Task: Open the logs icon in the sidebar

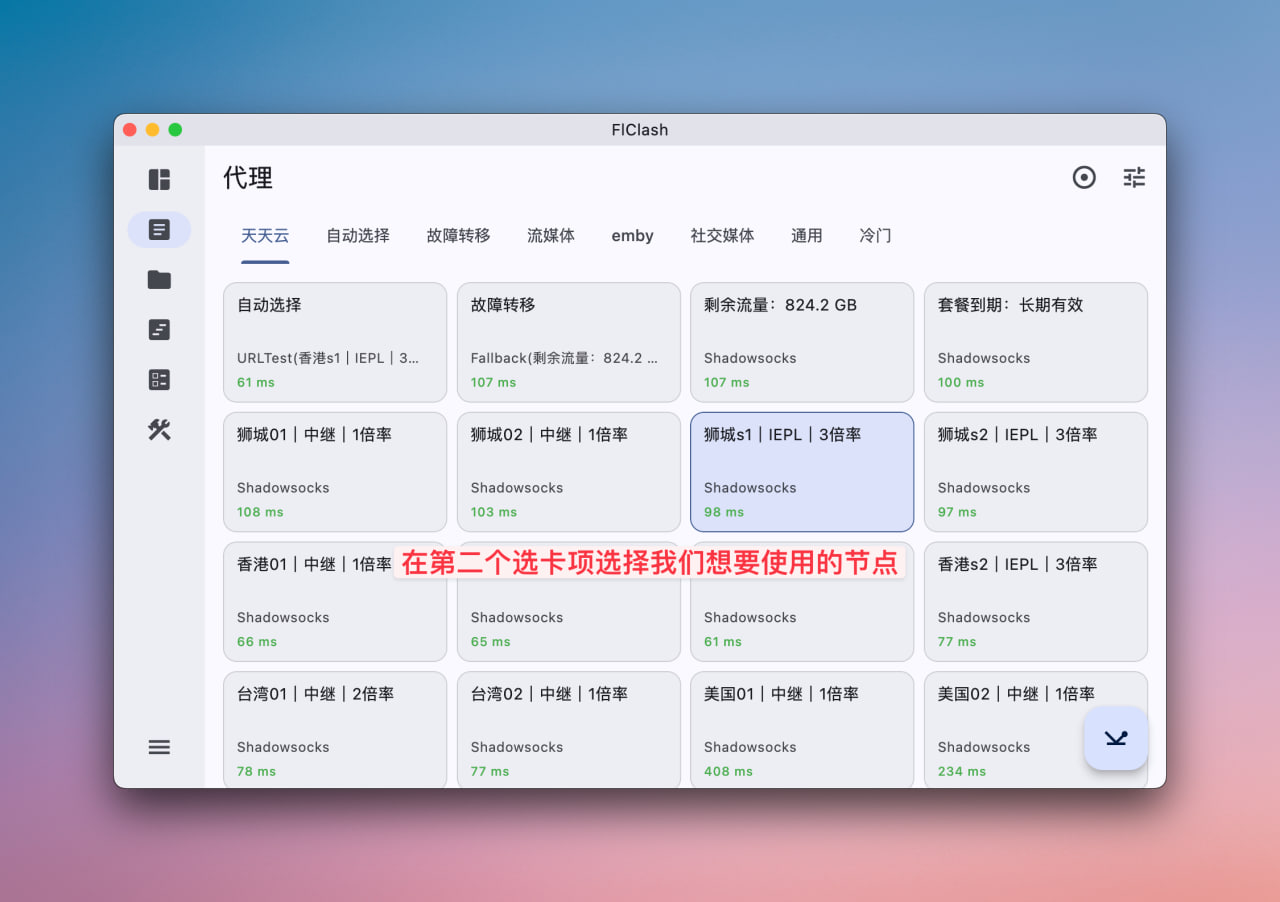Action: pyautogui.click(x=159, y=330)
